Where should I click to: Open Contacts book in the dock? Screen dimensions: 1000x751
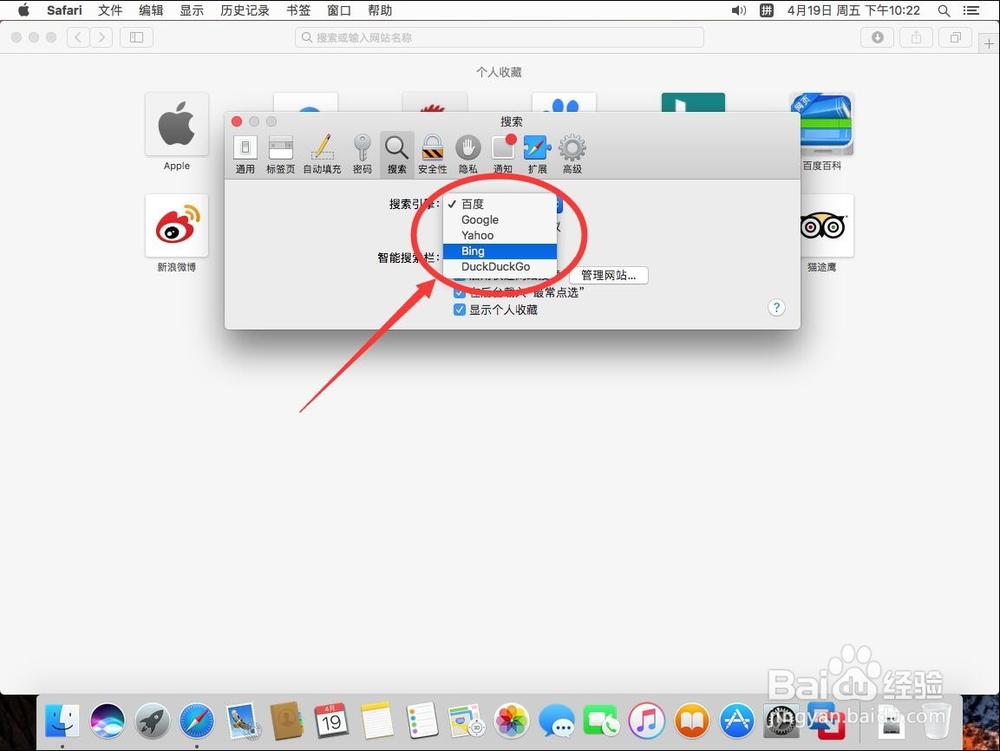click(286, 721)
